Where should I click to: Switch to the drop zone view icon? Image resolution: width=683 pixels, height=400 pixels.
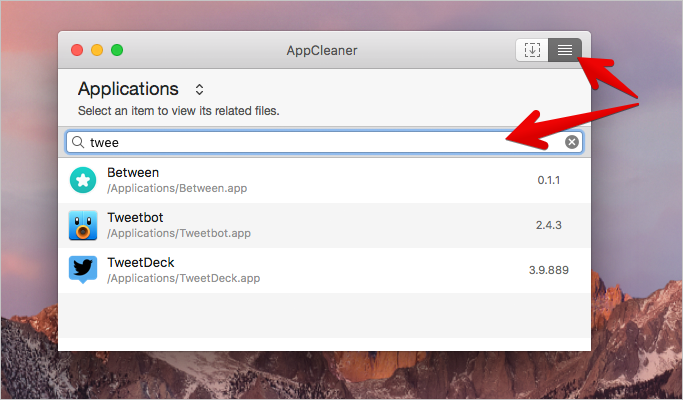532,50
